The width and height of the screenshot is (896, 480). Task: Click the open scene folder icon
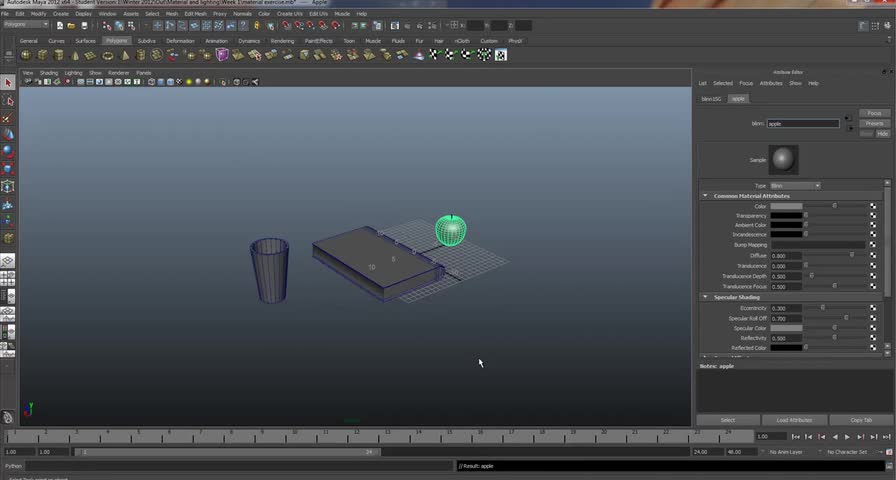click(73, 25)
